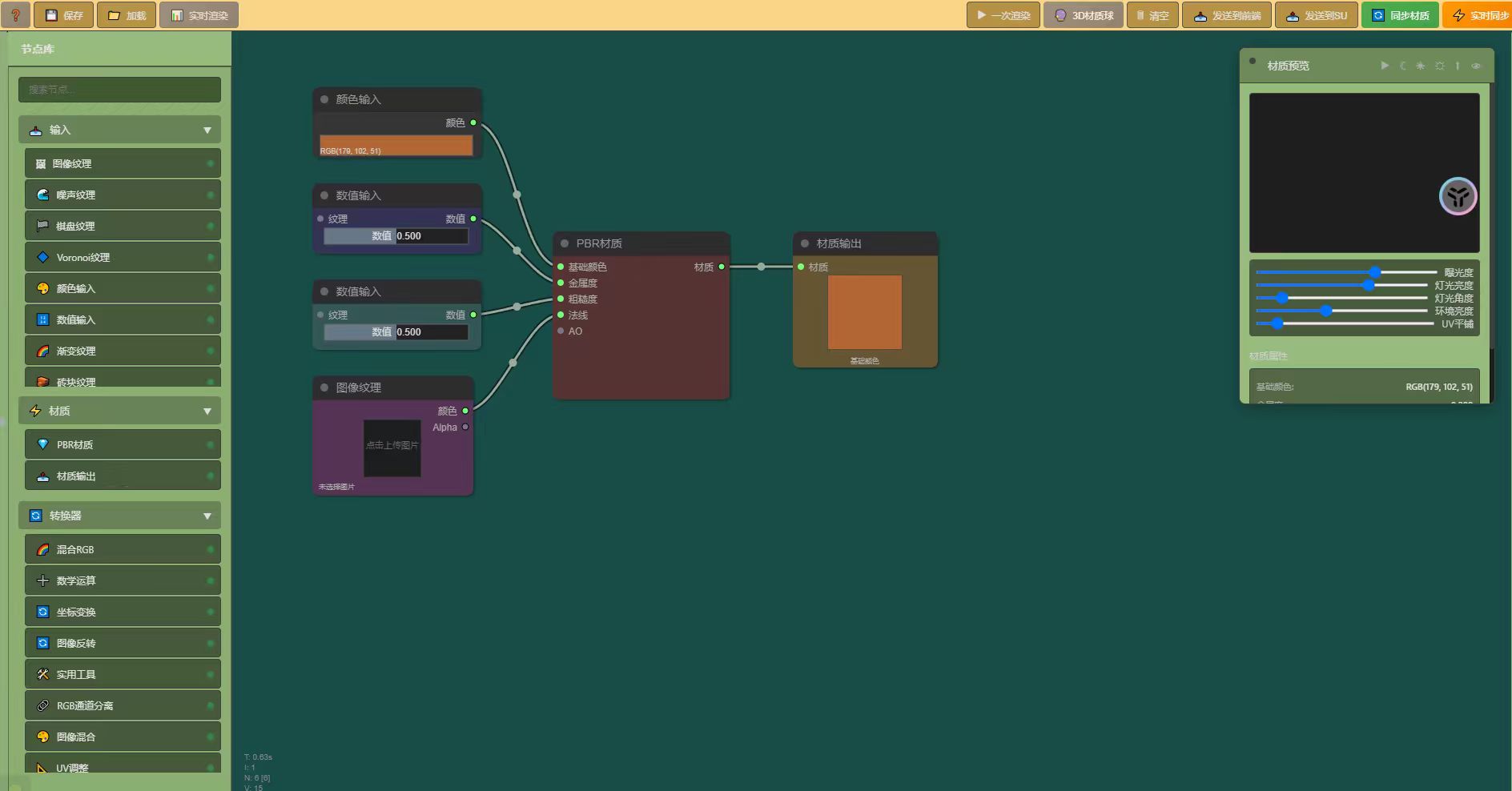The width and height of the screenshot is (1512, 791).
Task: Toggle the 实时渲染 button in top toolbar
Action: click(x=199, y=15)
